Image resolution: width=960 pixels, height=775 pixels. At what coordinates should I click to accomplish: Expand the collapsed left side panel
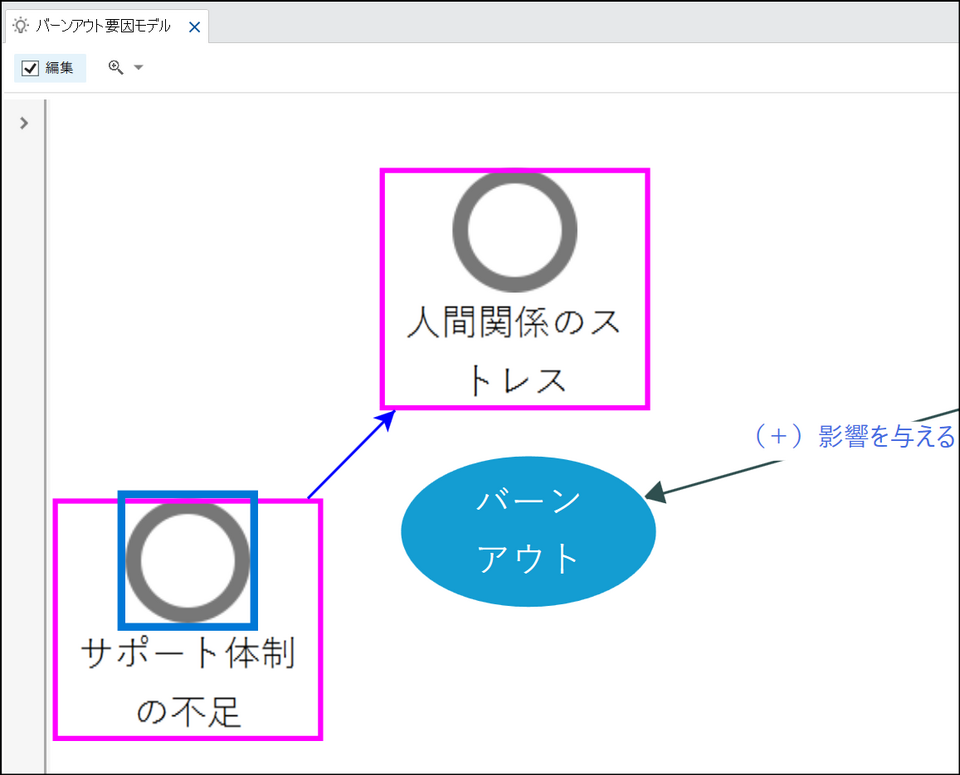point(24,123)
